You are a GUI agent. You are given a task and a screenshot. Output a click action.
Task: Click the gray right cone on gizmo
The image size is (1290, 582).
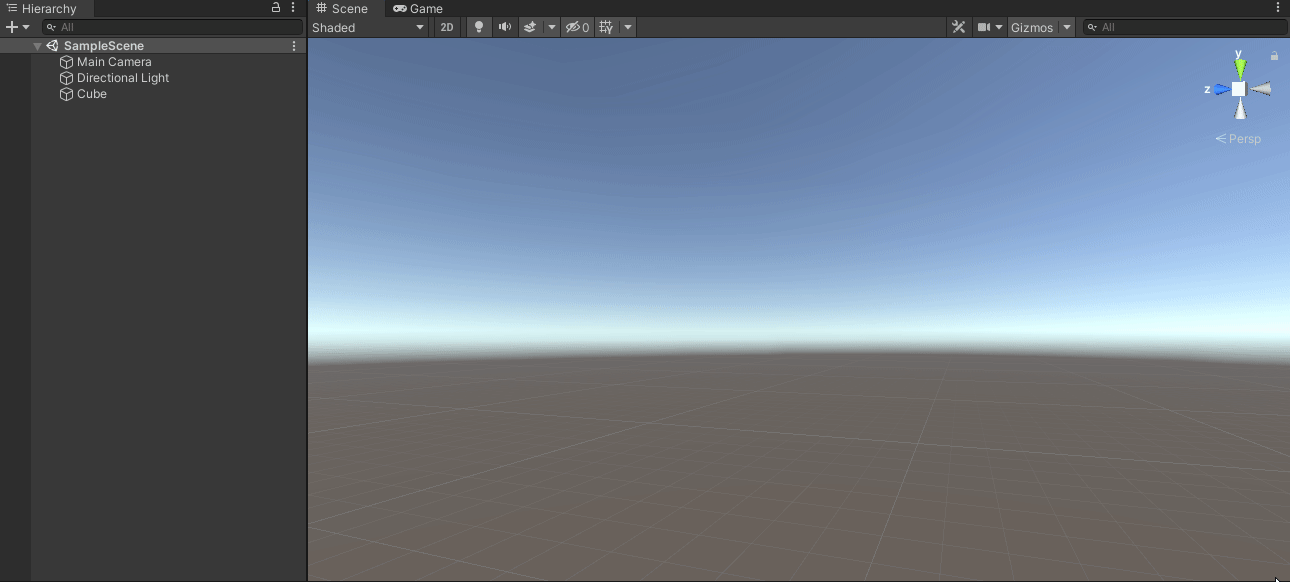1261,89
